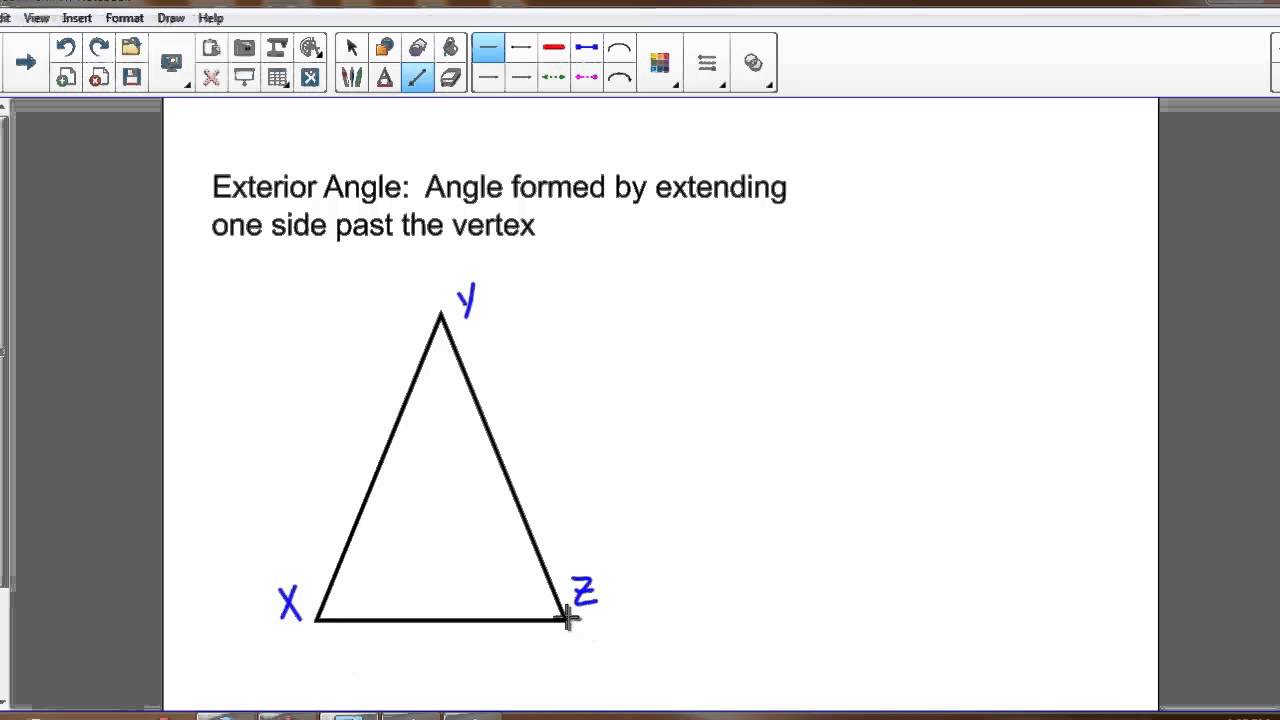Open the screen capture camera tool

pos(244,47)
